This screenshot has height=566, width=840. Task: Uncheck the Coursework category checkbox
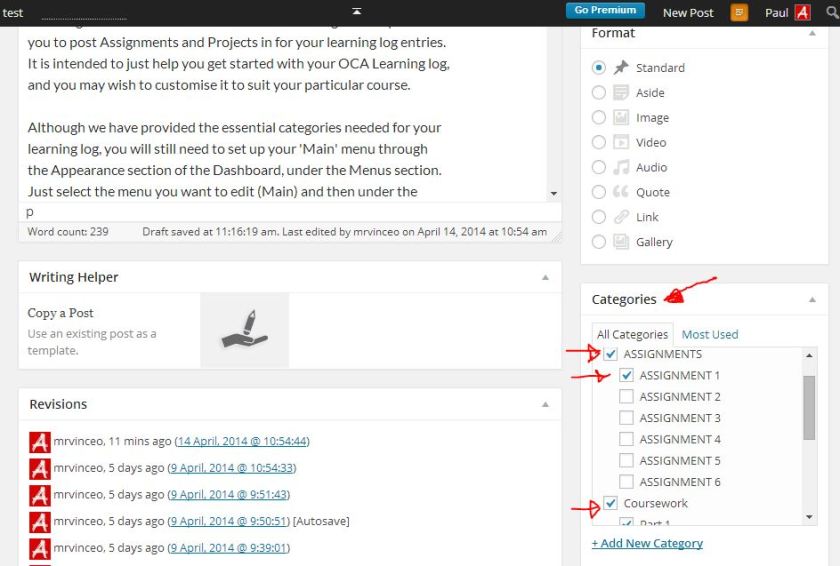click(611, 503)
